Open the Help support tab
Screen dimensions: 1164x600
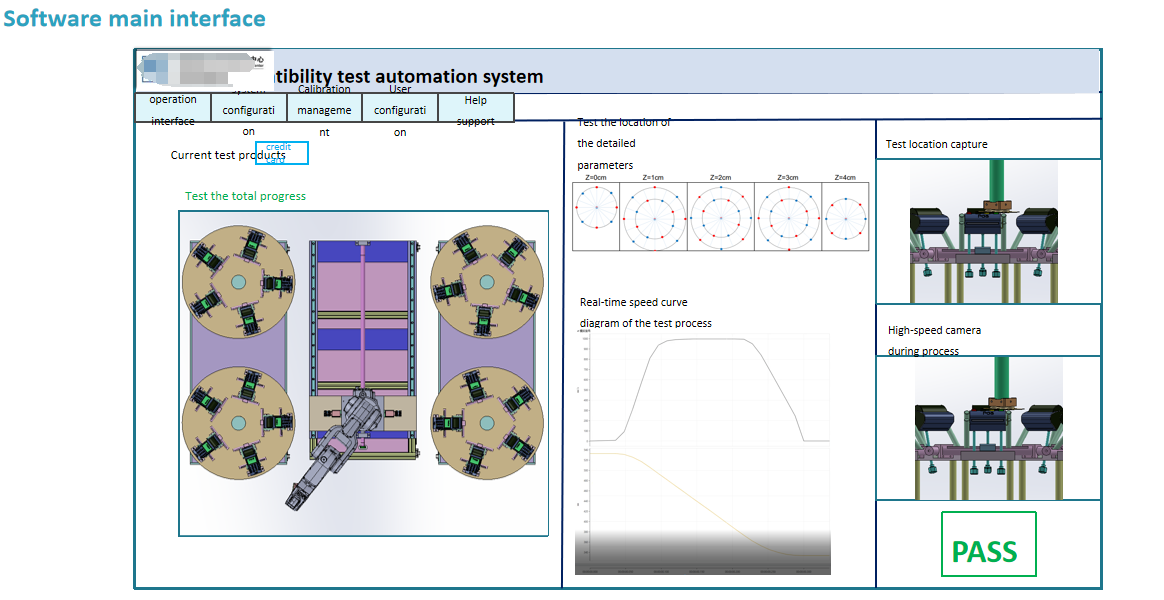(x=476, y=108)
